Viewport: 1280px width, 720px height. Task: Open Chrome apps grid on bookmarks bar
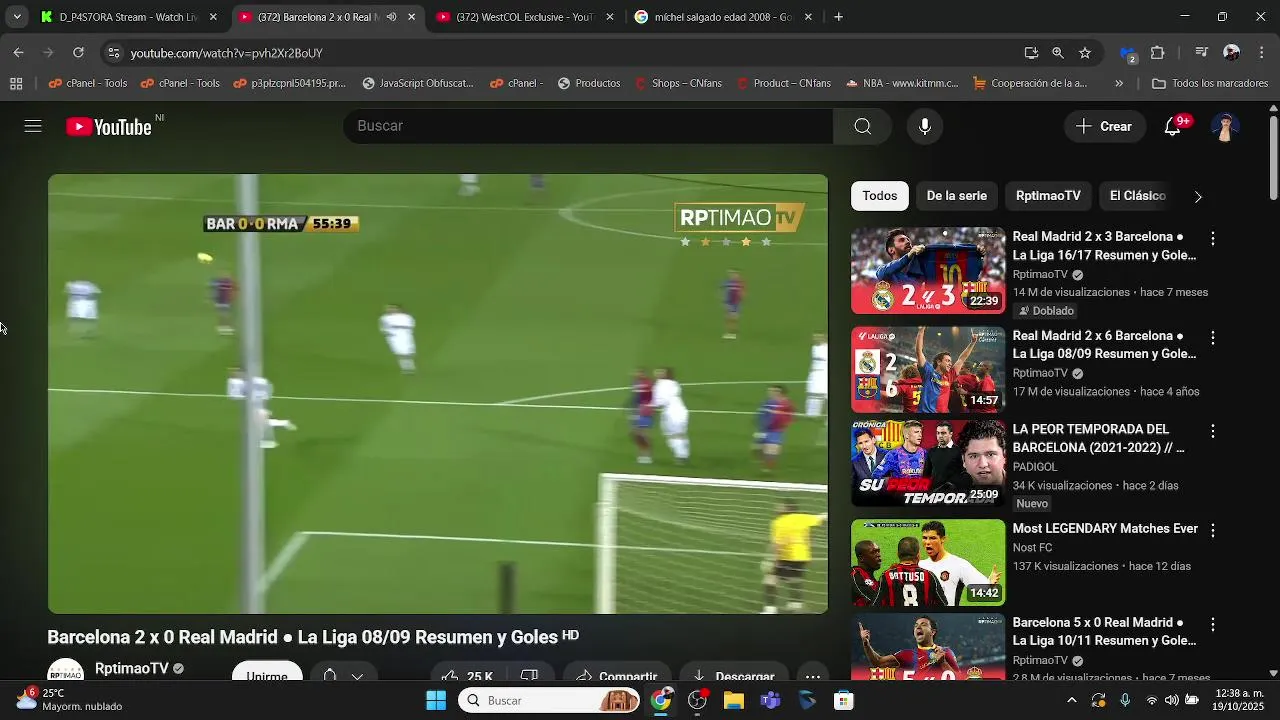(15, 83)
